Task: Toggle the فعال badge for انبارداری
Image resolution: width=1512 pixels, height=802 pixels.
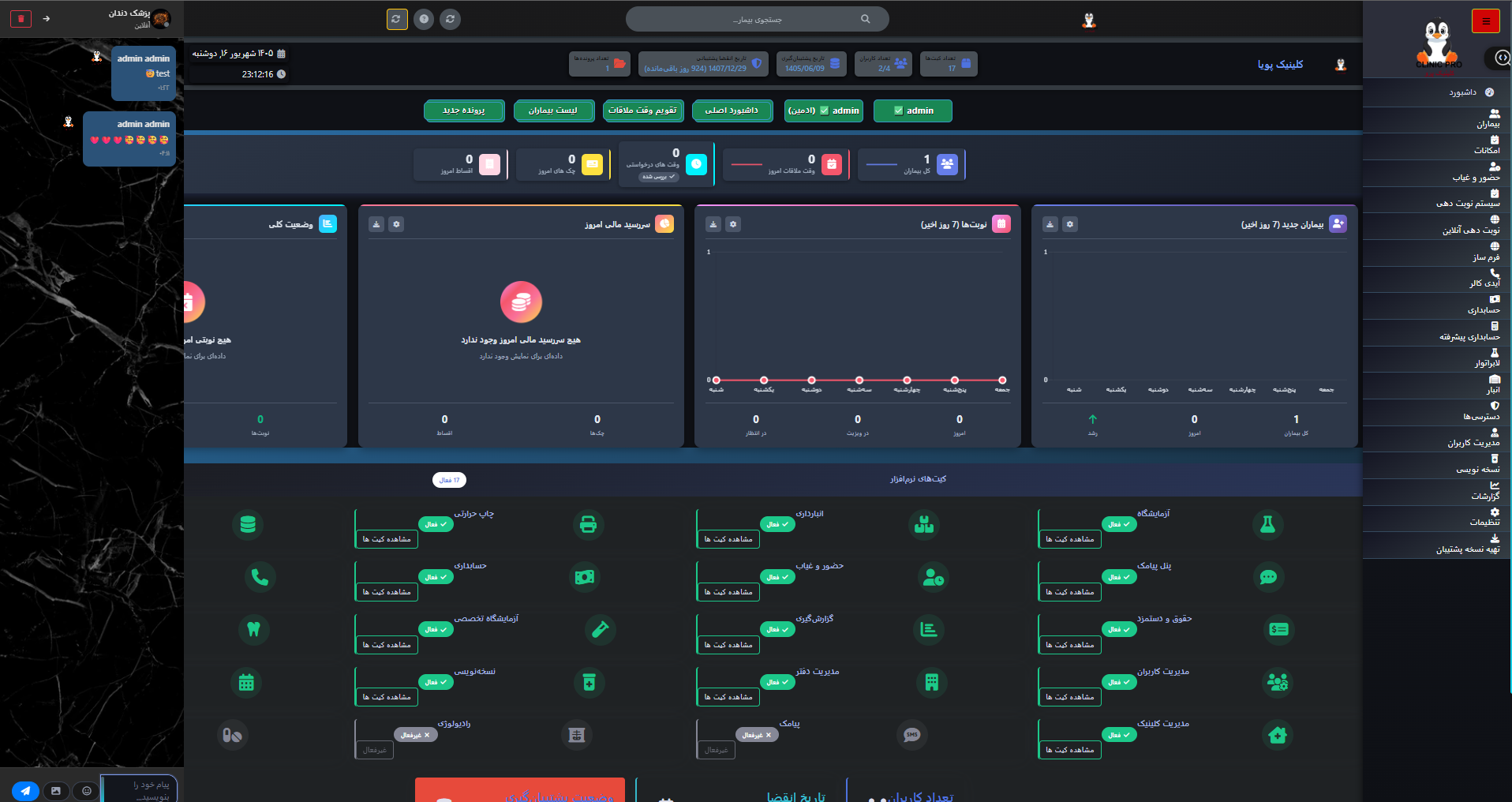Action: coord(778,524)
